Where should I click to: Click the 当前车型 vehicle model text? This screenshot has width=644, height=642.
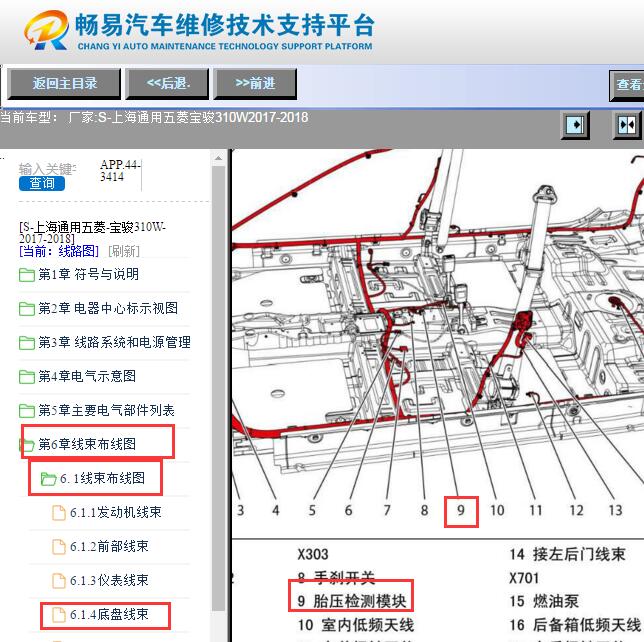[x=154, y=117]
